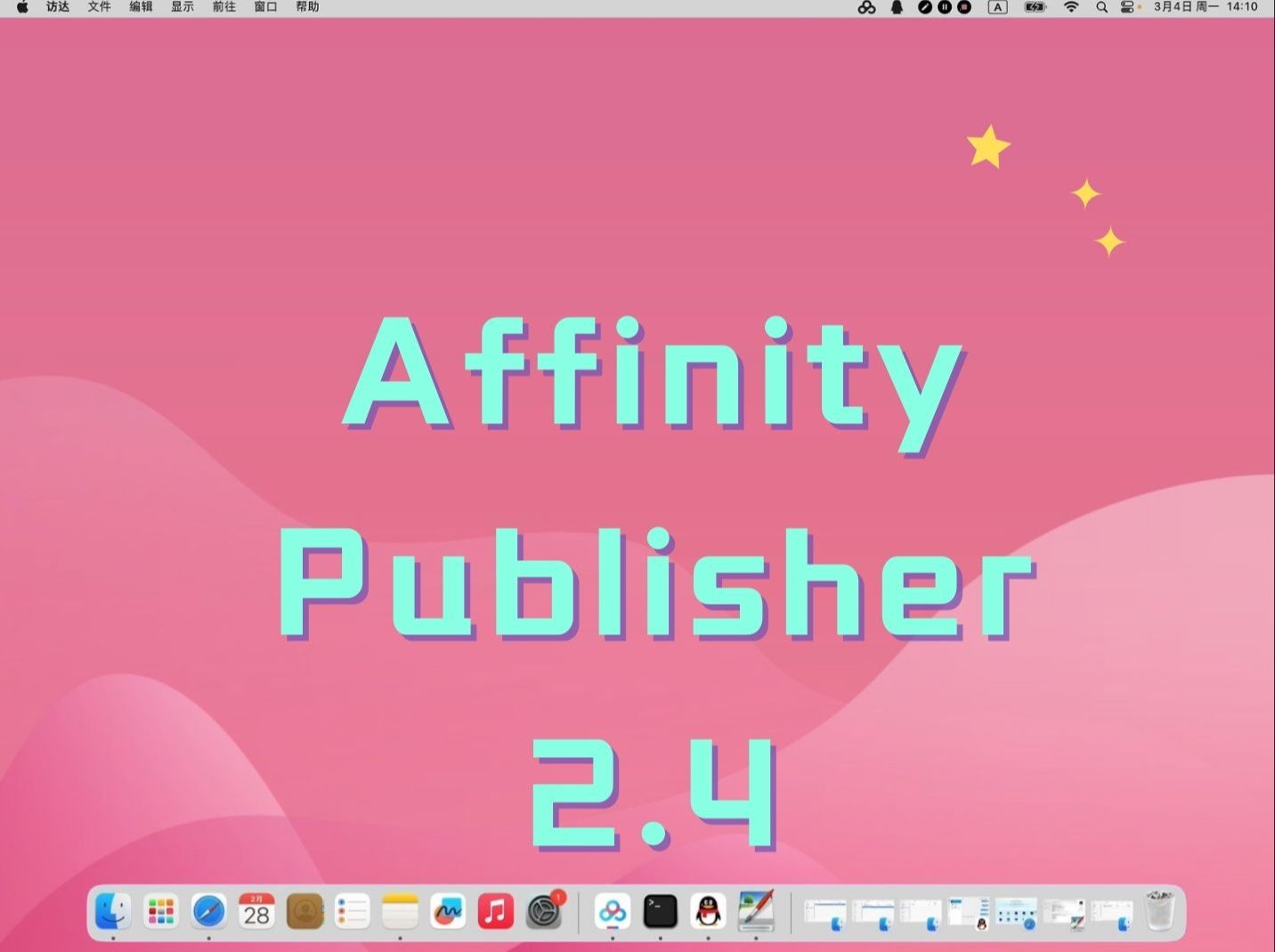Image resolution: width=1275 pixels, height=952 pixels.
Task: Open the Notes app in the Dock
Action: point(400,911)
